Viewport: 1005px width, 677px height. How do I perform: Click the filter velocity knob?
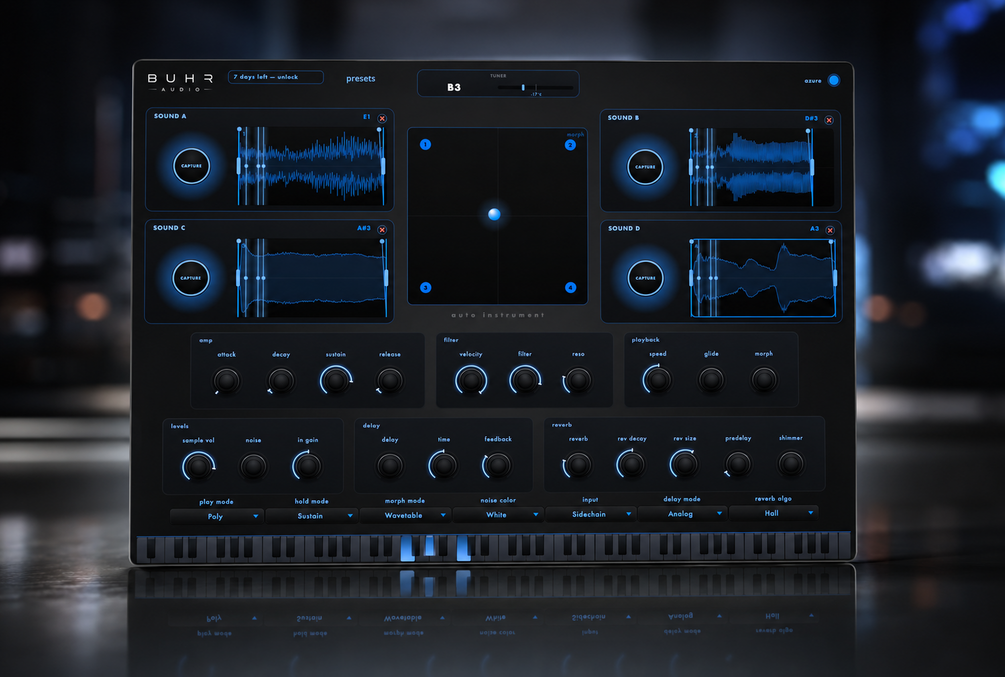[471, 380]
